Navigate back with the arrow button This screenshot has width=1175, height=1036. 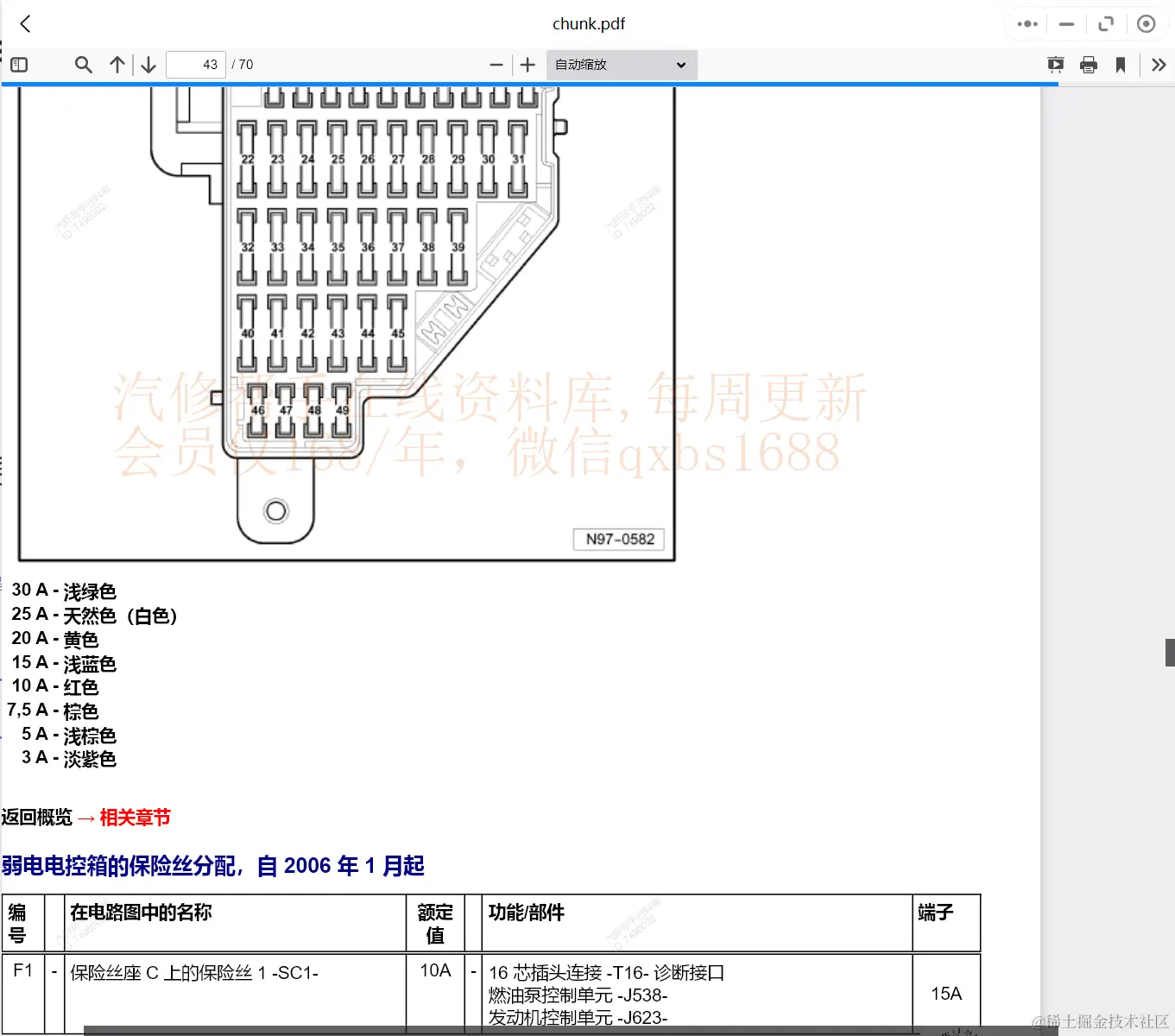tap(25, 23)
